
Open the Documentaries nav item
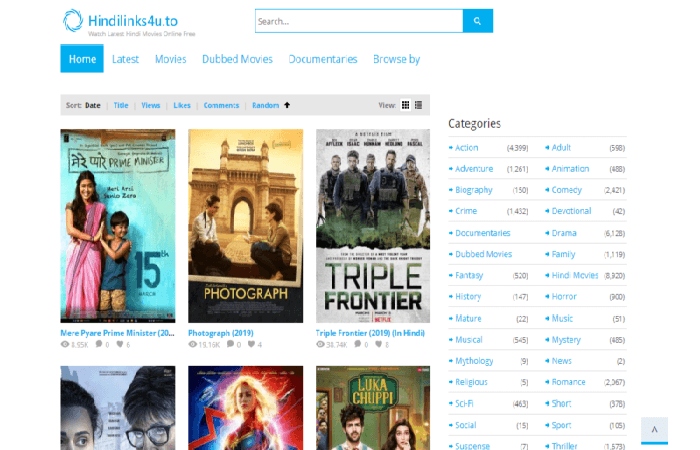[323, 59]
